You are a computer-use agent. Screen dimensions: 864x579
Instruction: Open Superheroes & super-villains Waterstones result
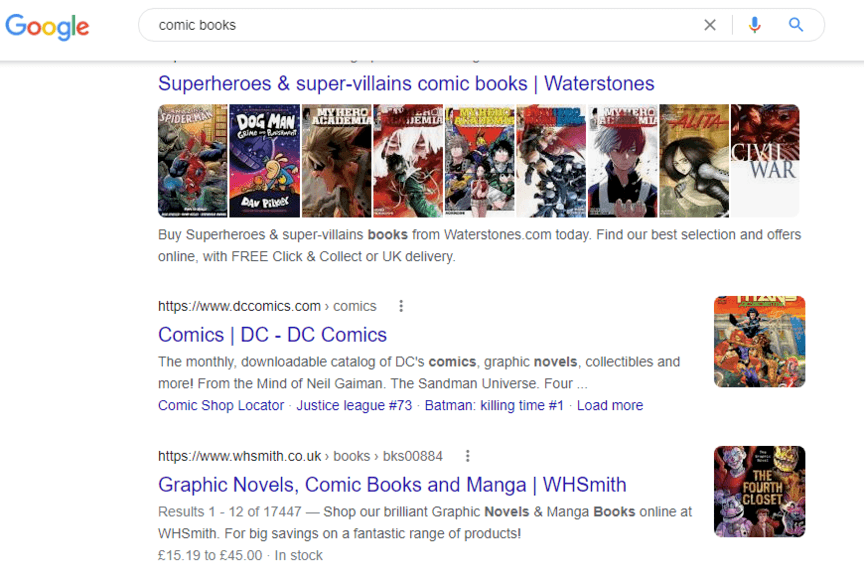(x=406, y=83)
